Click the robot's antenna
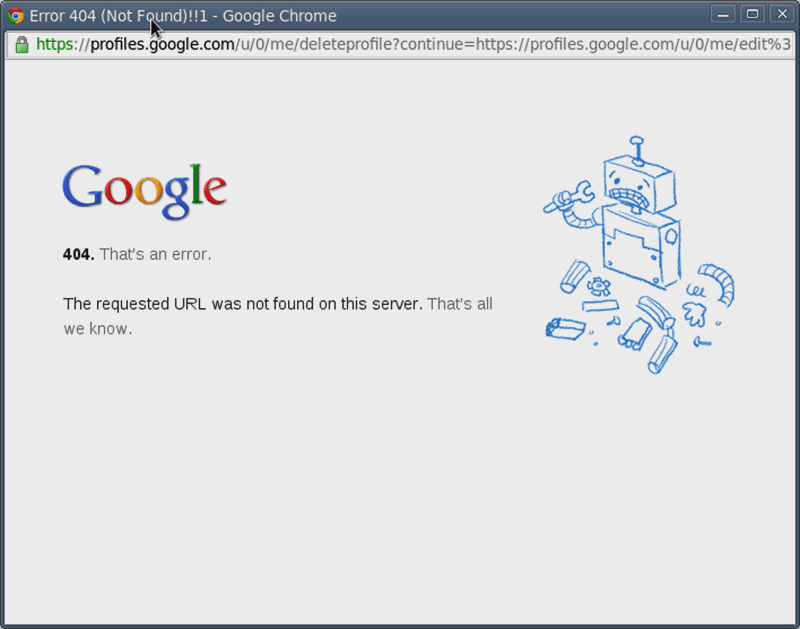This screenshot has height=629, width=800. [637, 150]
